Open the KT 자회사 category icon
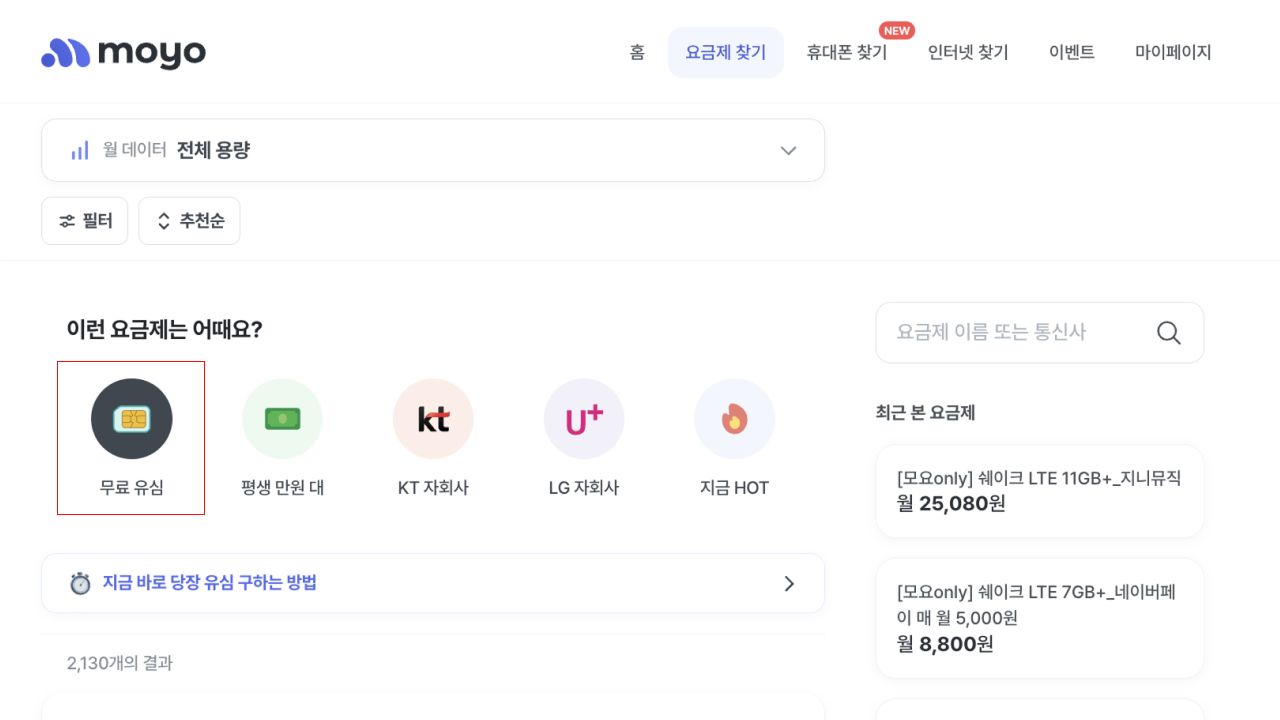This screenshot has height=720, width=1280. (x=433, y=418)
